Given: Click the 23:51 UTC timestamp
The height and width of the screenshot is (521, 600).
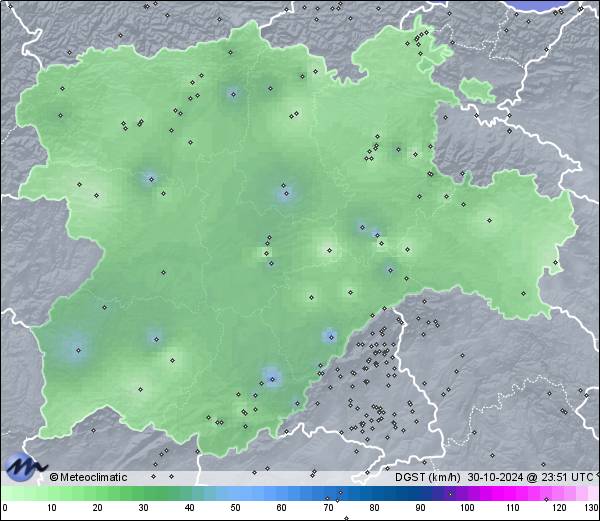Looking at the screenshot, I should [567, 477].
